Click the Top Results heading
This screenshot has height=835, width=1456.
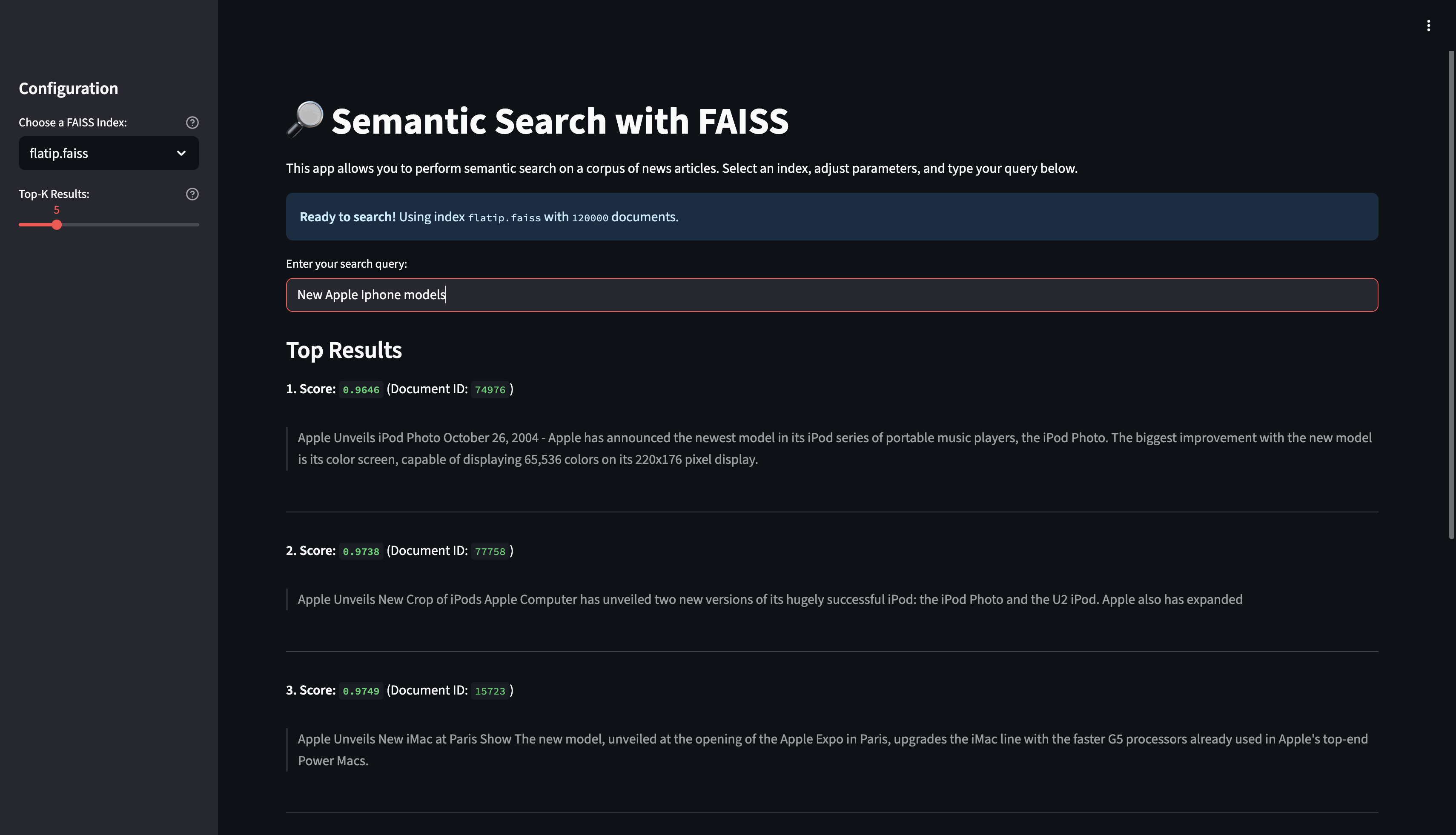(x=344, y=350)
